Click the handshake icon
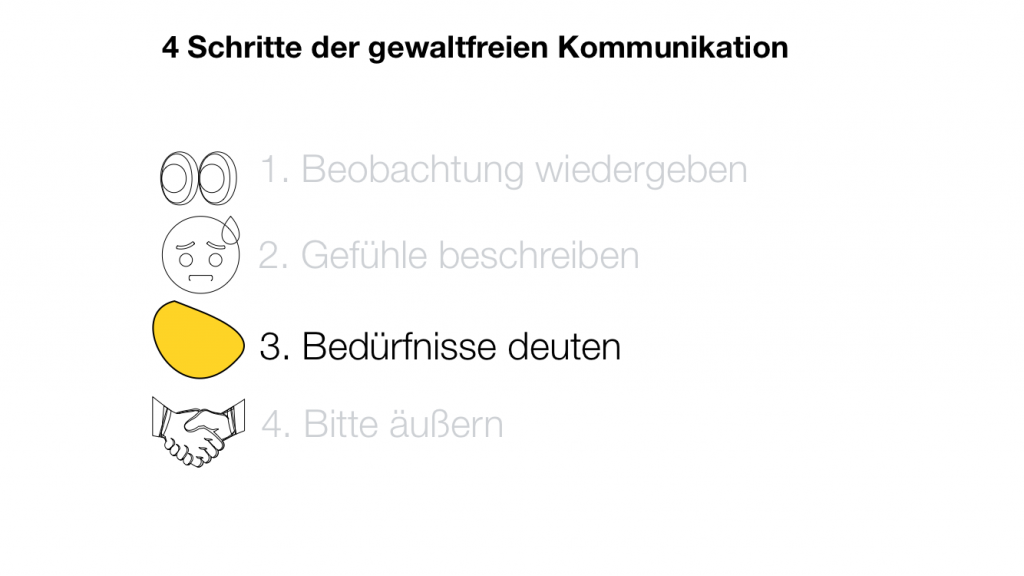 coord(199,428)
